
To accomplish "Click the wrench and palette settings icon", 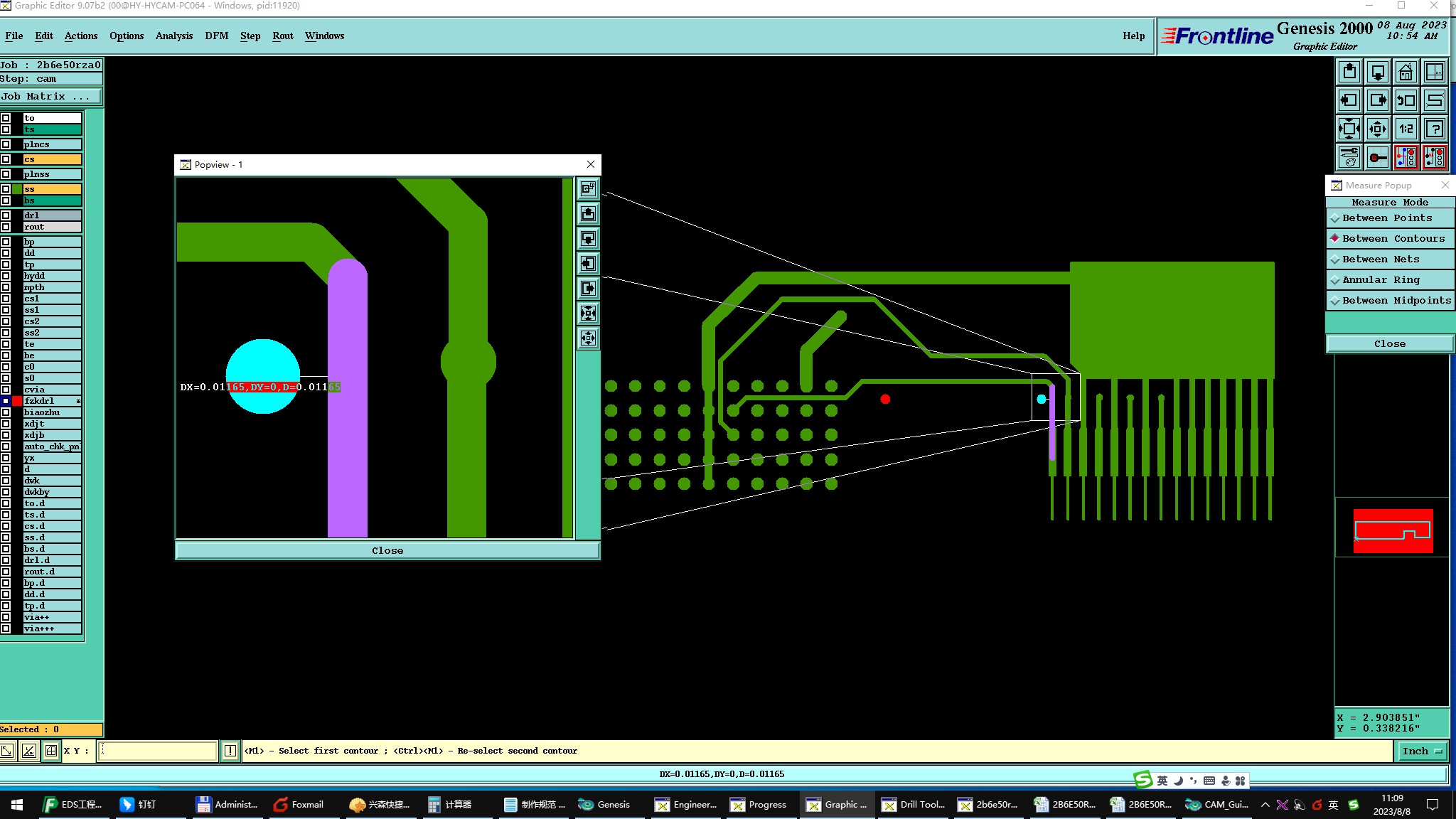I will pyautogui.click(x=1349, y=157).
